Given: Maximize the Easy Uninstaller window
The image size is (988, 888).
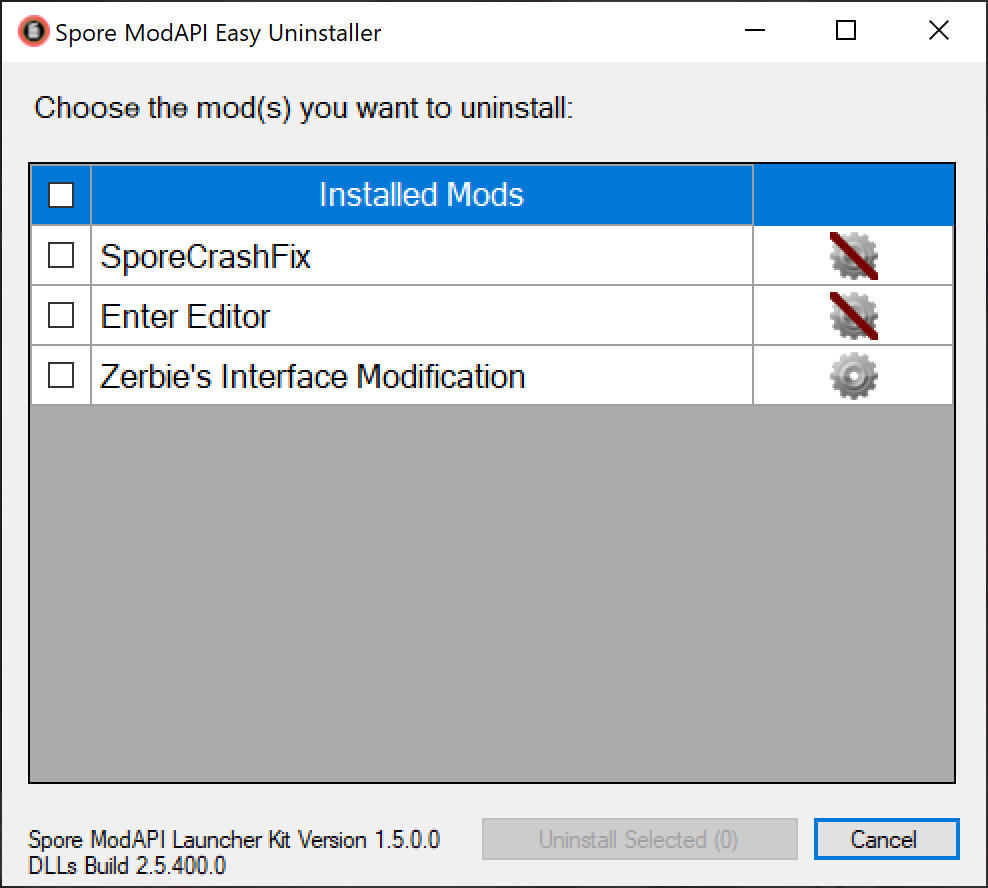Looking at the screenshot, I should click(846, 30).
